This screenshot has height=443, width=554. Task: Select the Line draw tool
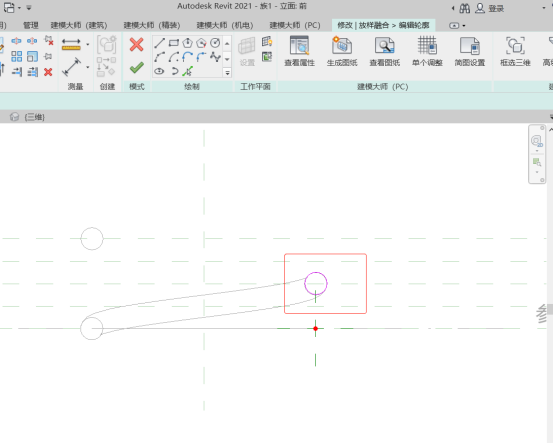tap(159, 43)
